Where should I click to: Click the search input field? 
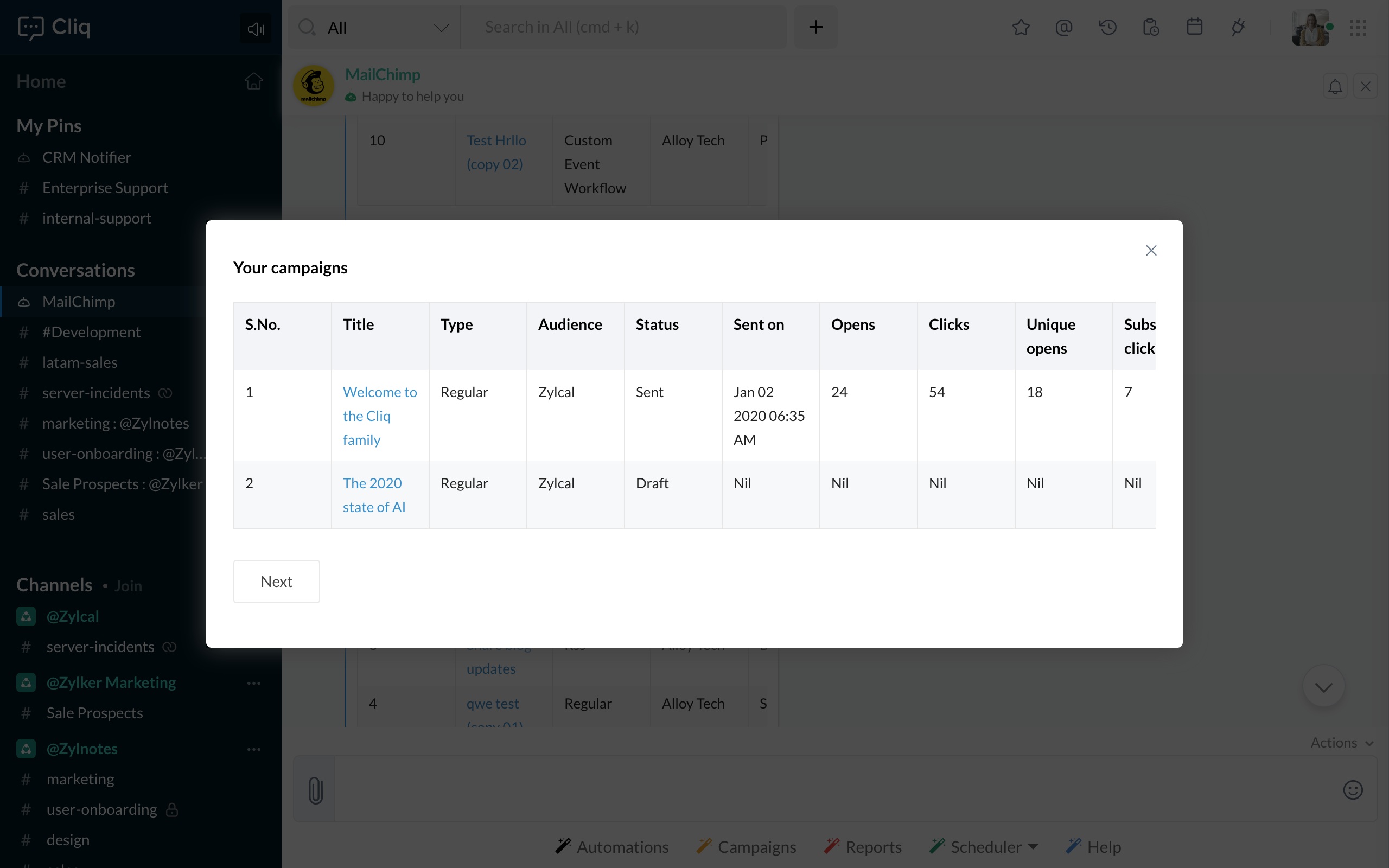623,27
